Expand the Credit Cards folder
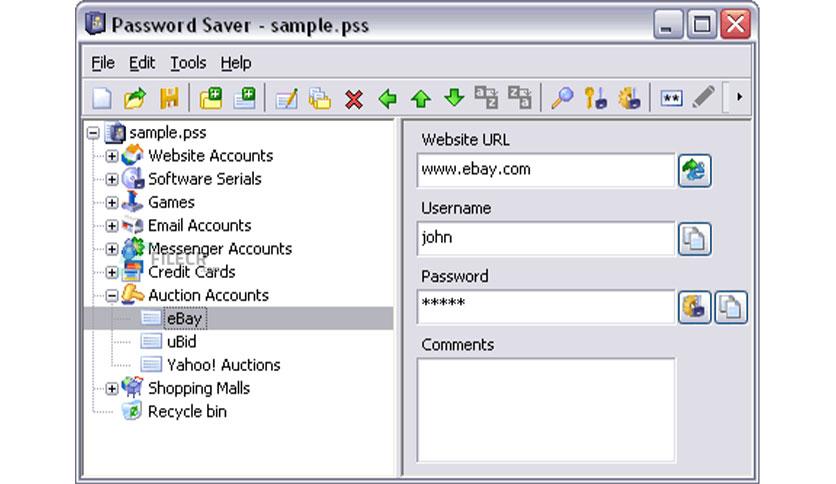 click(x=111, y=272)
